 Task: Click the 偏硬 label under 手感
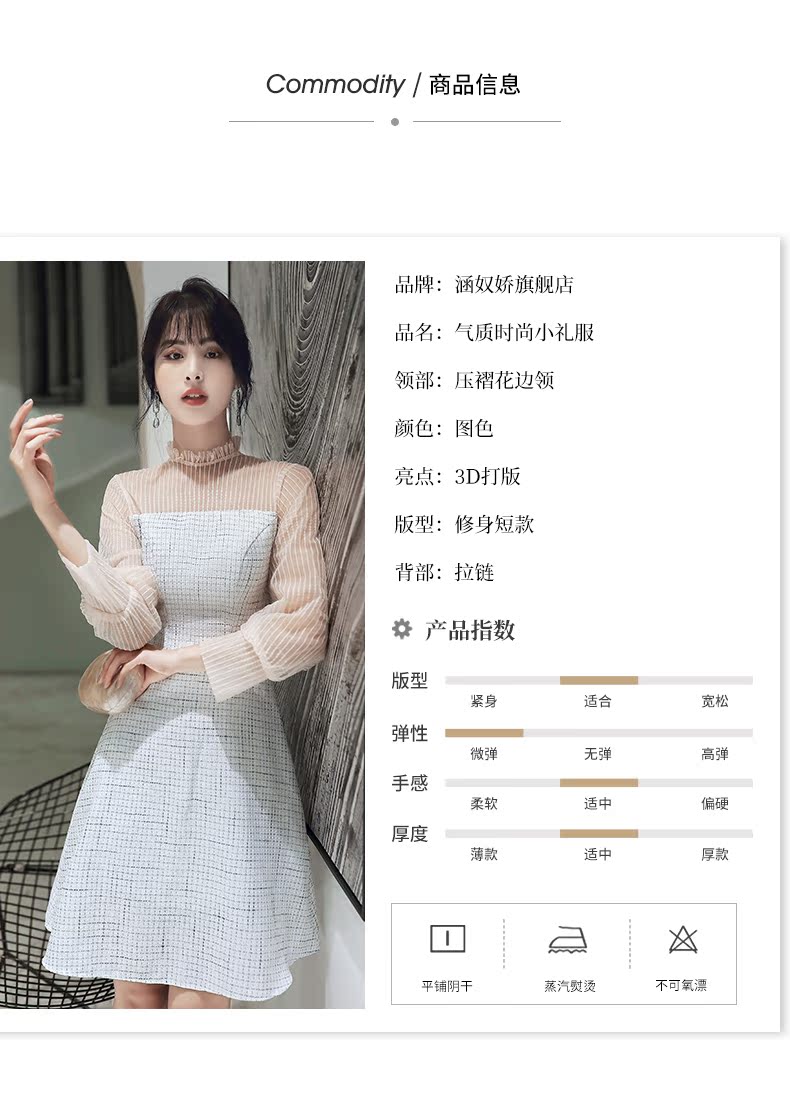coord(715,804)
